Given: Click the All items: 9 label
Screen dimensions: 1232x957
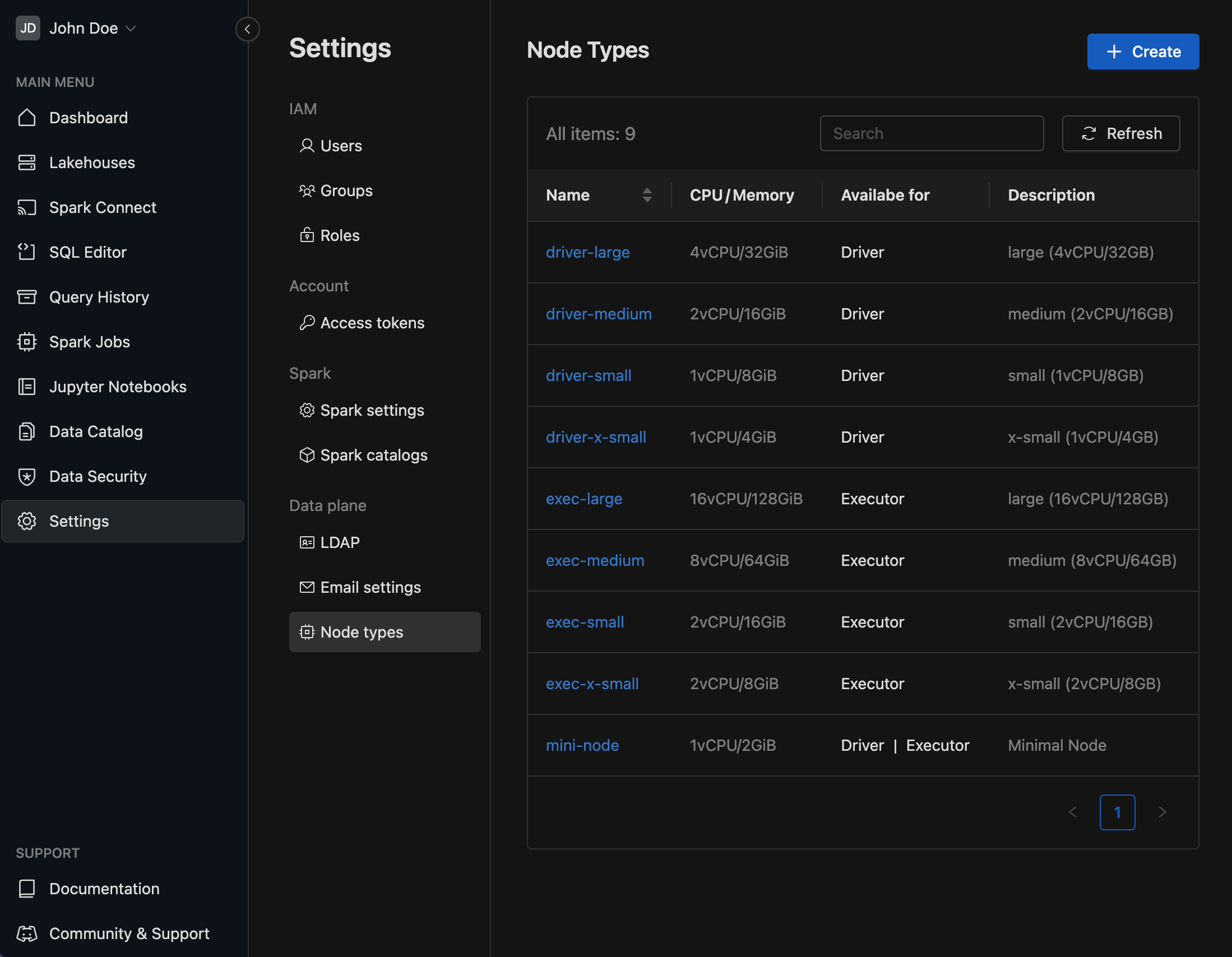Looking at the screenshot, I should (590, 134).
